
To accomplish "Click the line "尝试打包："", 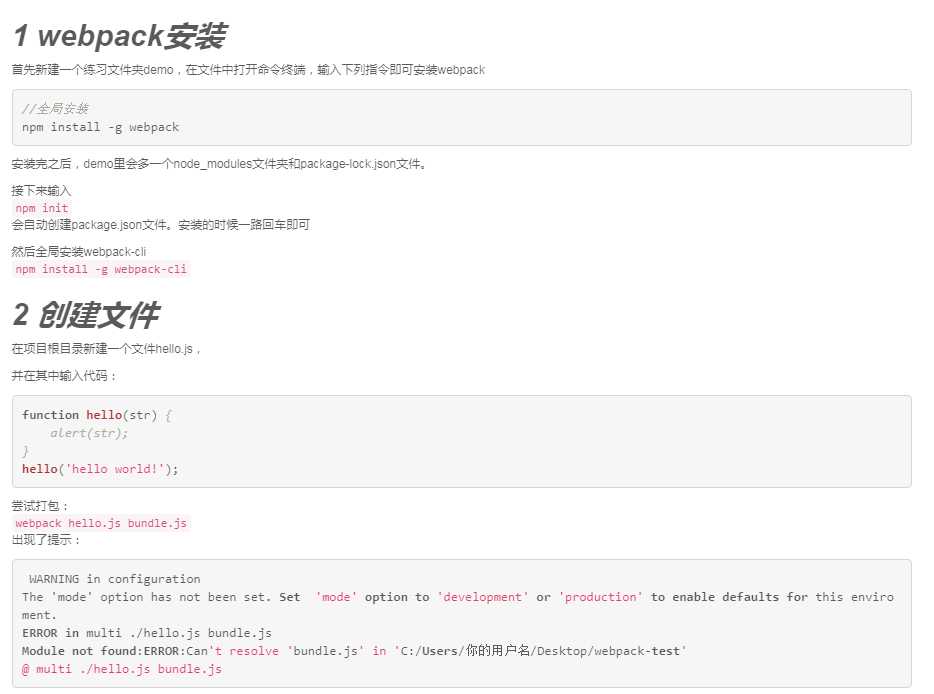I will (x=40, y=506).
